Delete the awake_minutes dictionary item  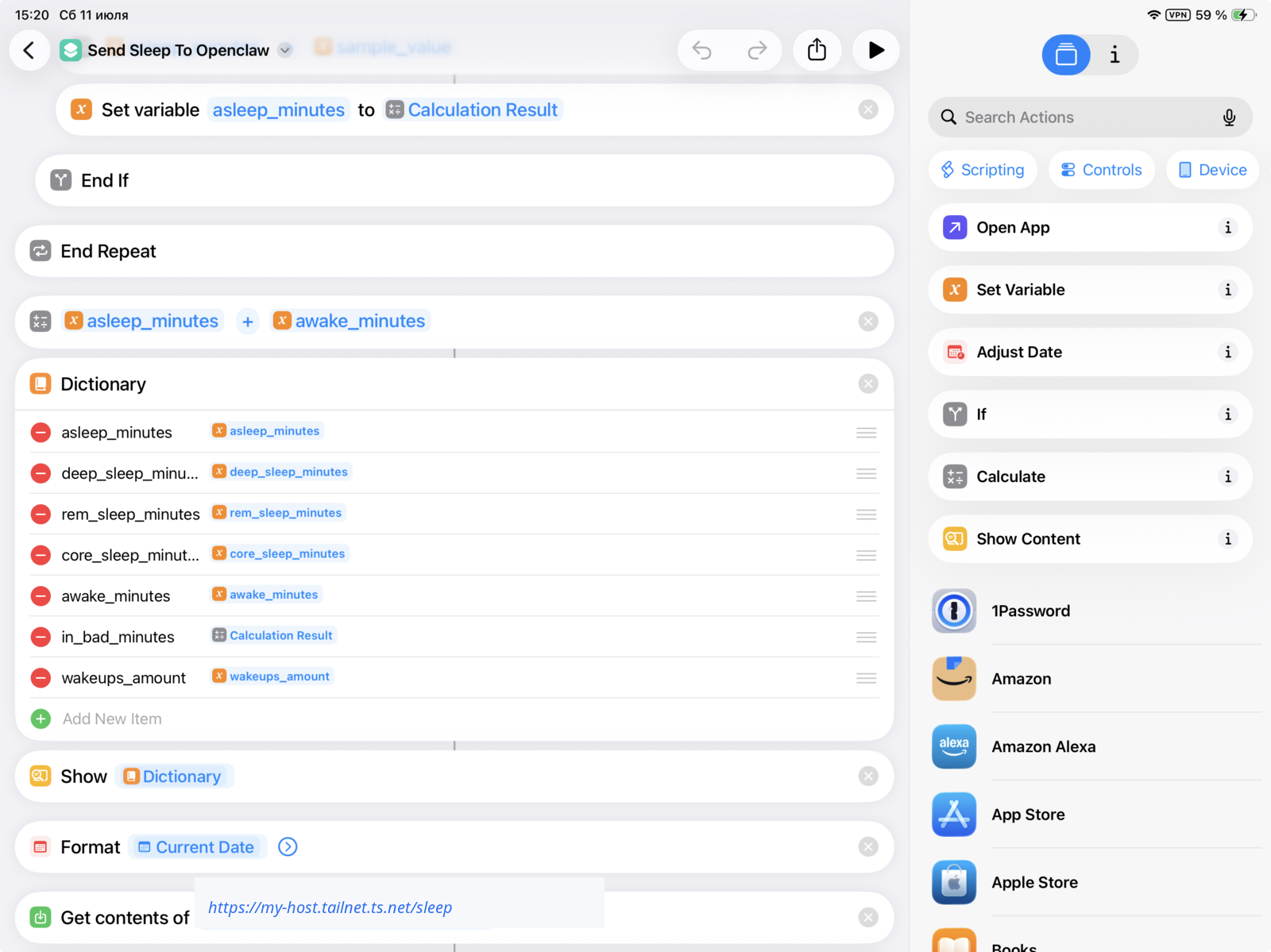click(41, 596)
